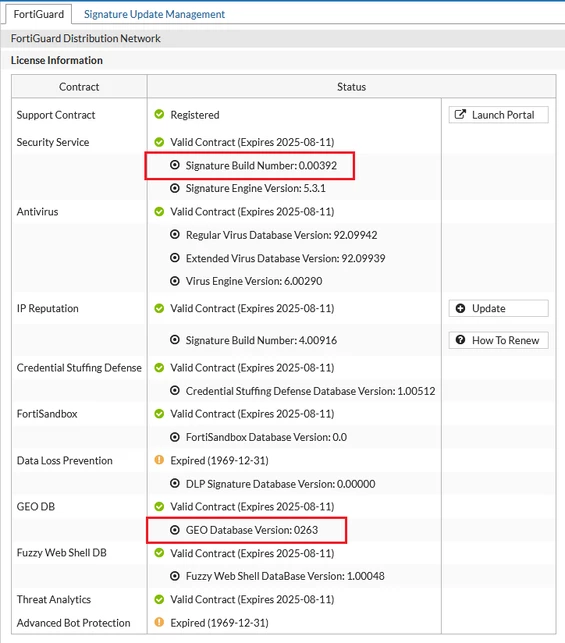Viewport: 565px width, 643px height.
Task: Click the plus icon on the Update button
Action: [460, 308]
